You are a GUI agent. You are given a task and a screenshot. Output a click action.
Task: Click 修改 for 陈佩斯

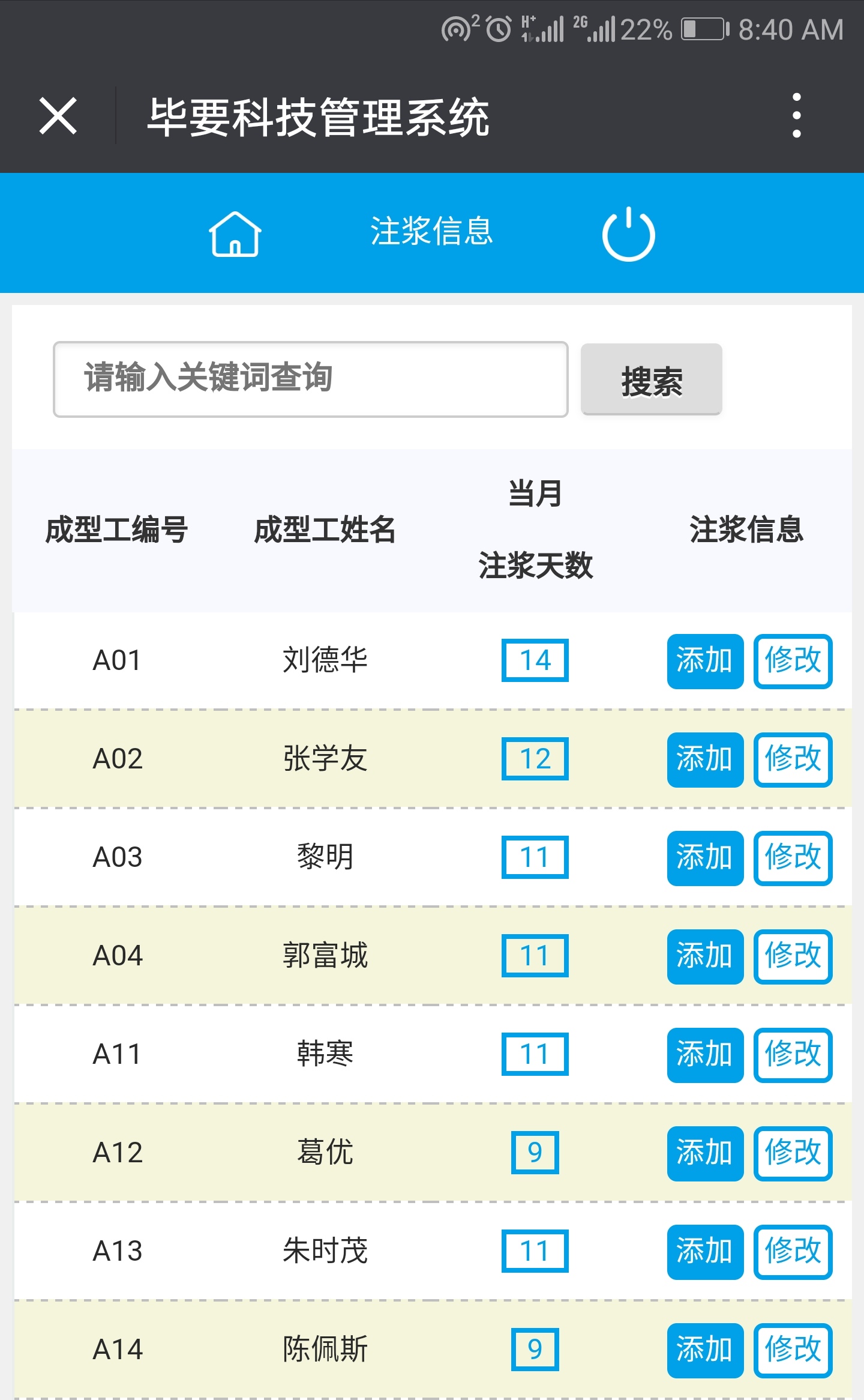tap(793, 1350)
